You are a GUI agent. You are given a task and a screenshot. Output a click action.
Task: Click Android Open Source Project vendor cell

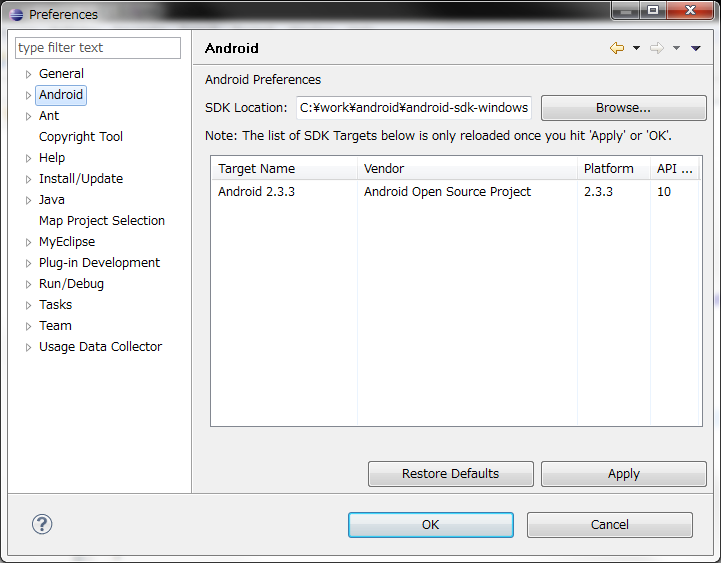[447, 191]
